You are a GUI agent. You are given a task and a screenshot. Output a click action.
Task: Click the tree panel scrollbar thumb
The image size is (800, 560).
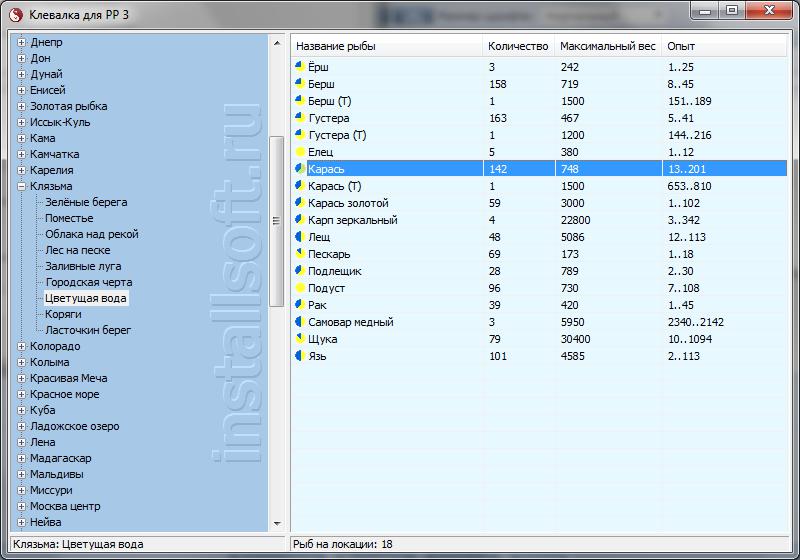(277, 221)
